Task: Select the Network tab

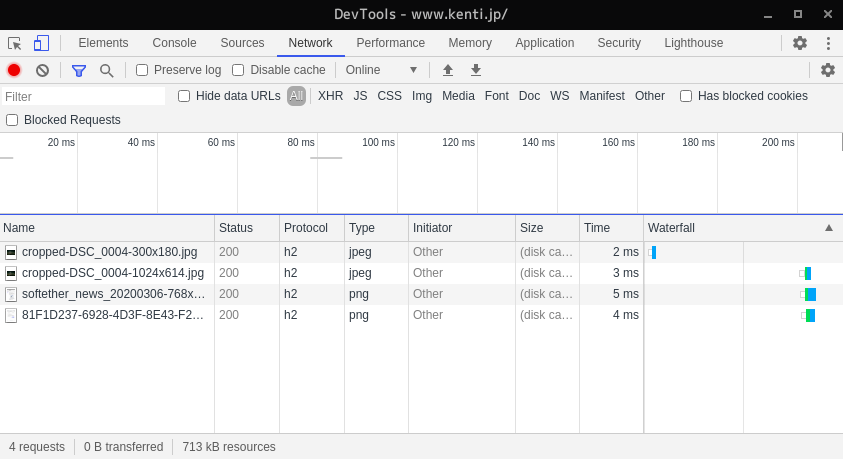Action: (310, 43)
